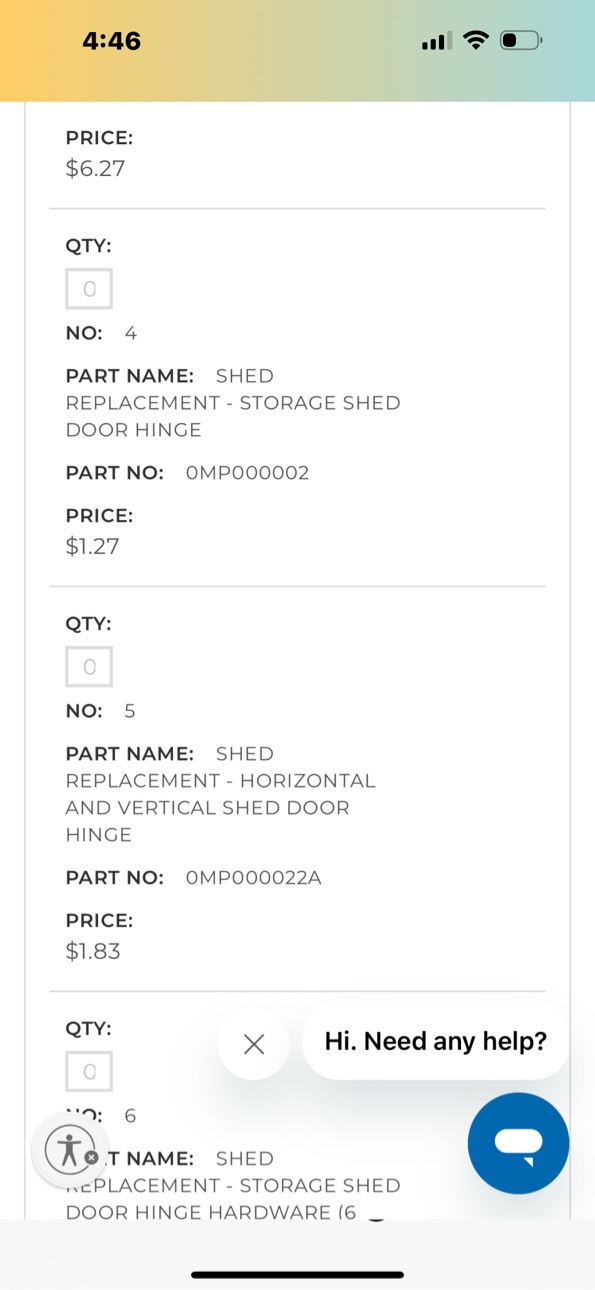Open the accessibility options icon
Viewport: 595px width, 1290px height.
click(69, 1149)
